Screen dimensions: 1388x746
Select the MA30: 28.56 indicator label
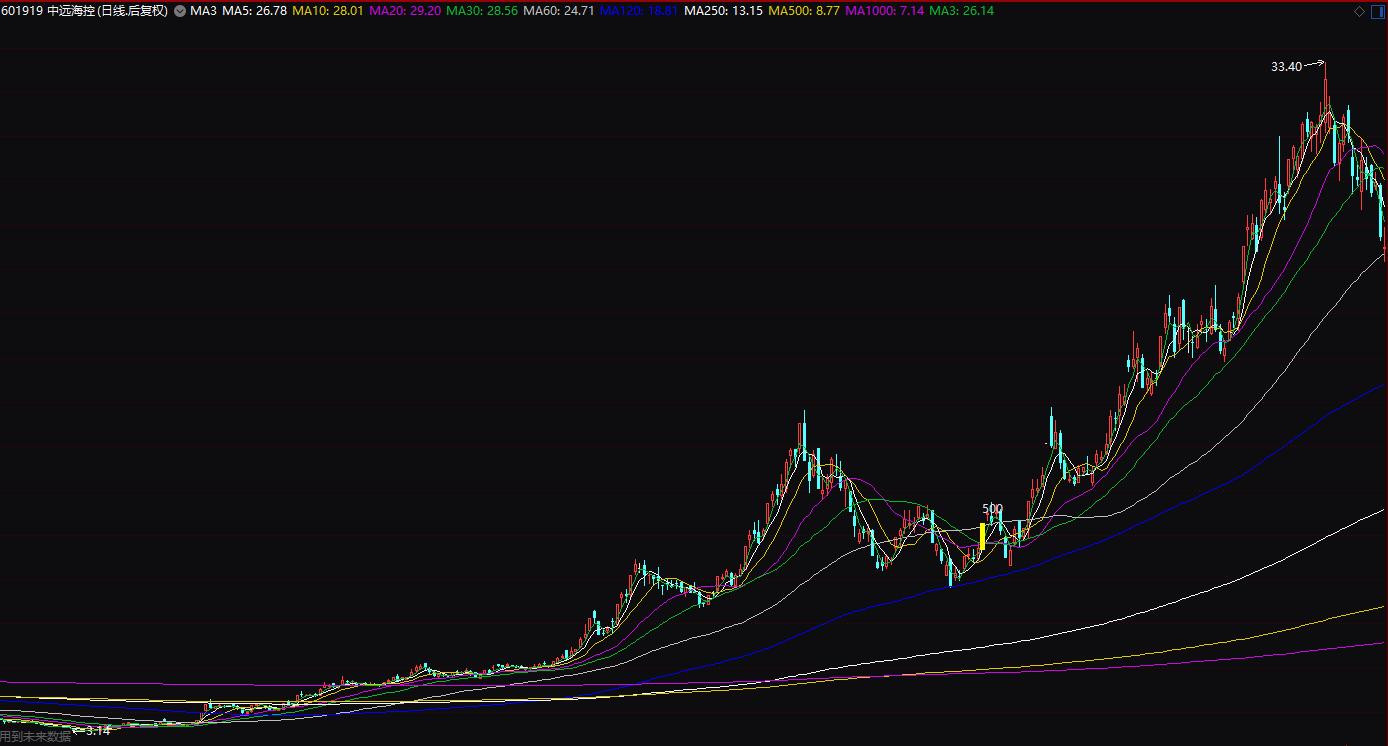482,11
